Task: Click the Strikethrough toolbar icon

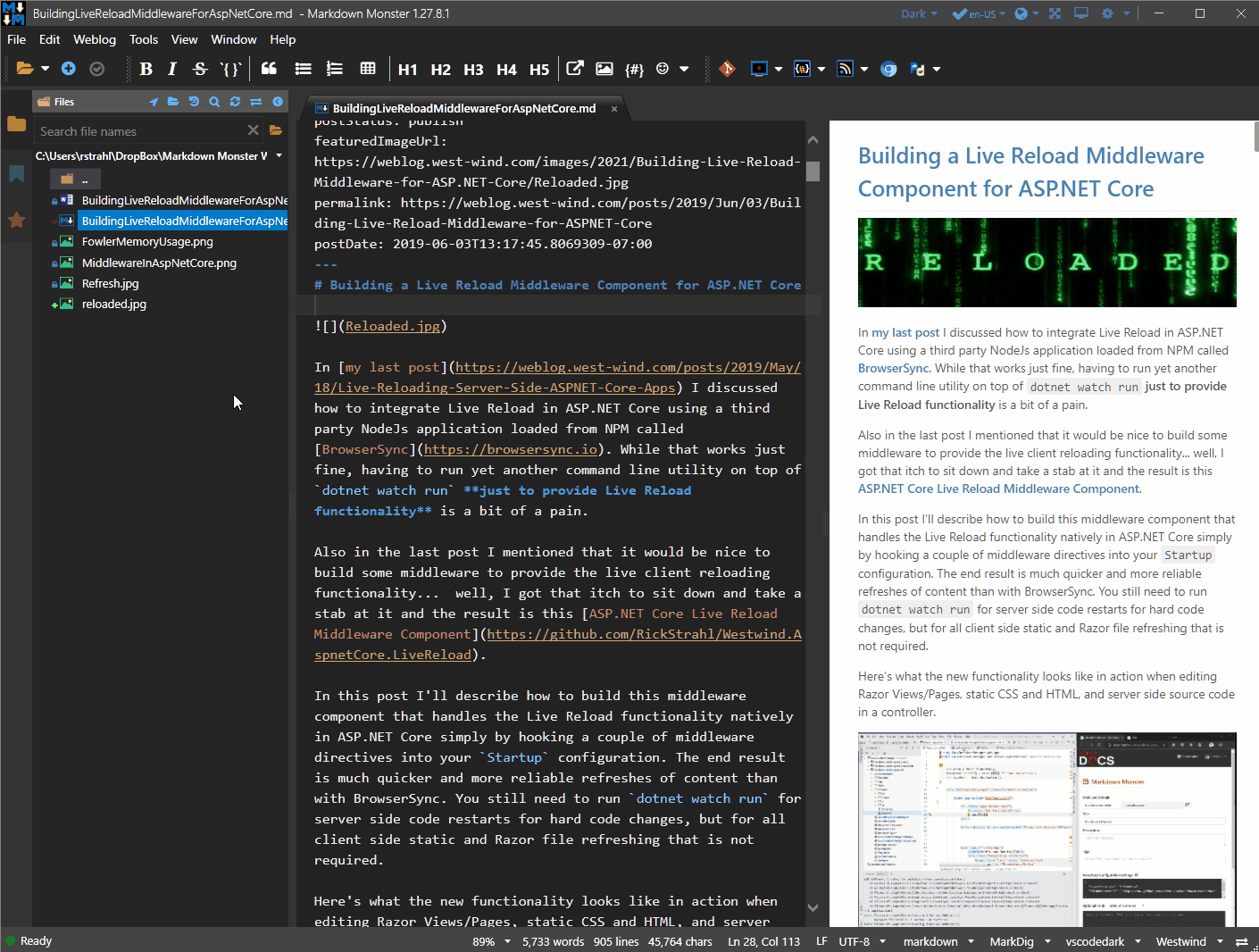Action: point(200,69)
